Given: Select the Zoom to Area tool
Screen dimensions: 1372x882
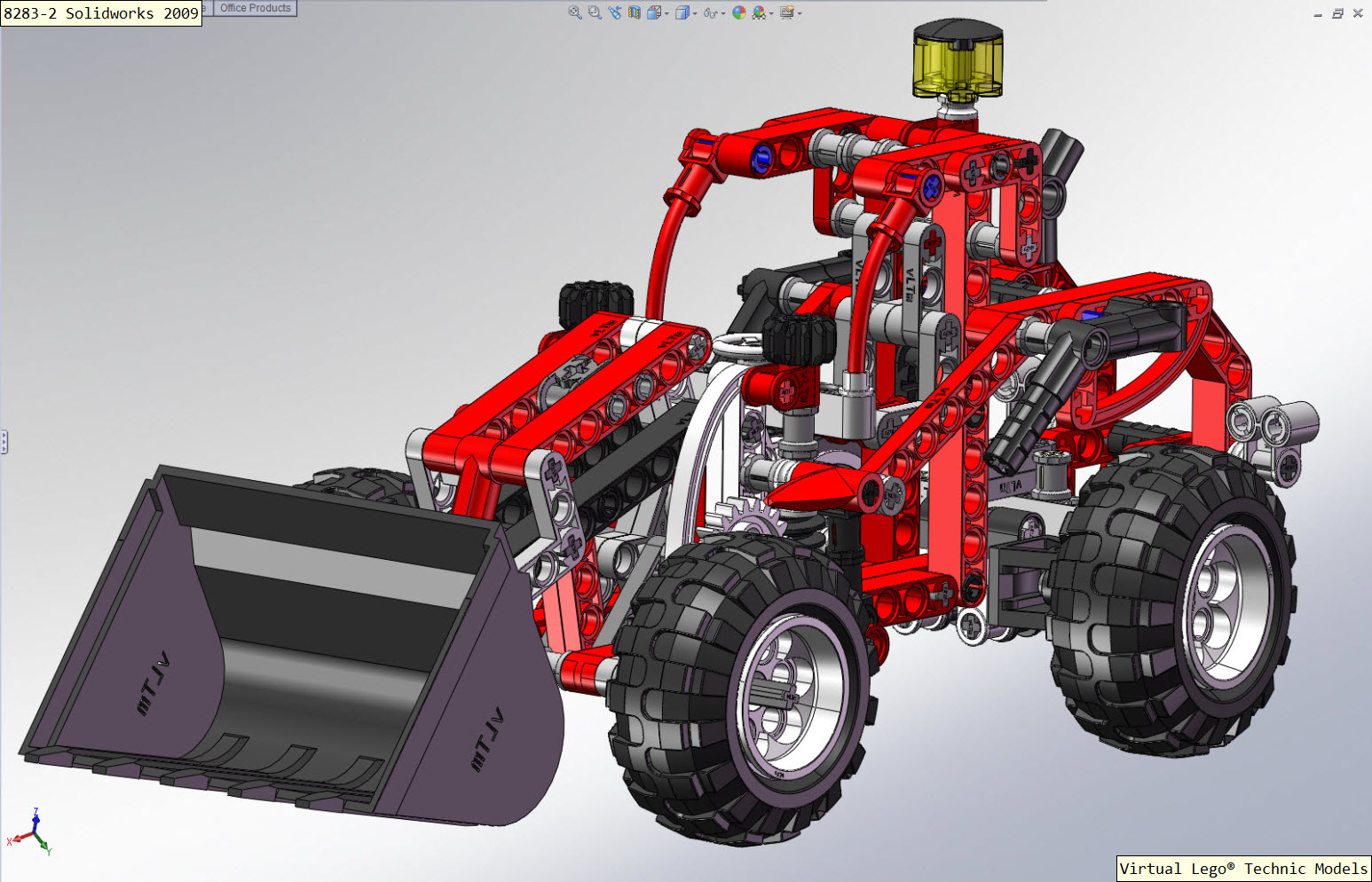Looking at the screenshot, I should 595,12.
